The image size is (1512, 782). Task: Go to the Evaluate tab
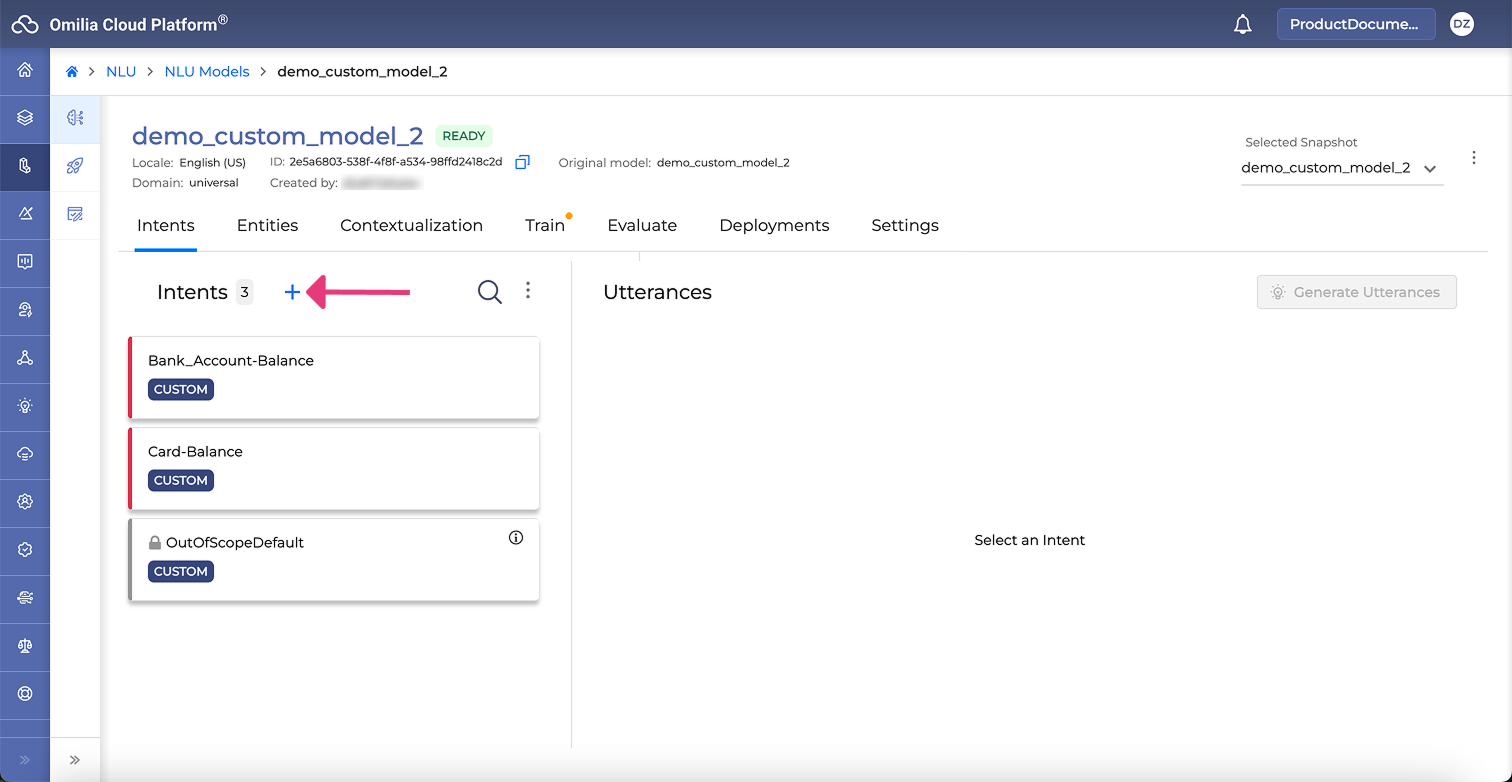point(642,225)
